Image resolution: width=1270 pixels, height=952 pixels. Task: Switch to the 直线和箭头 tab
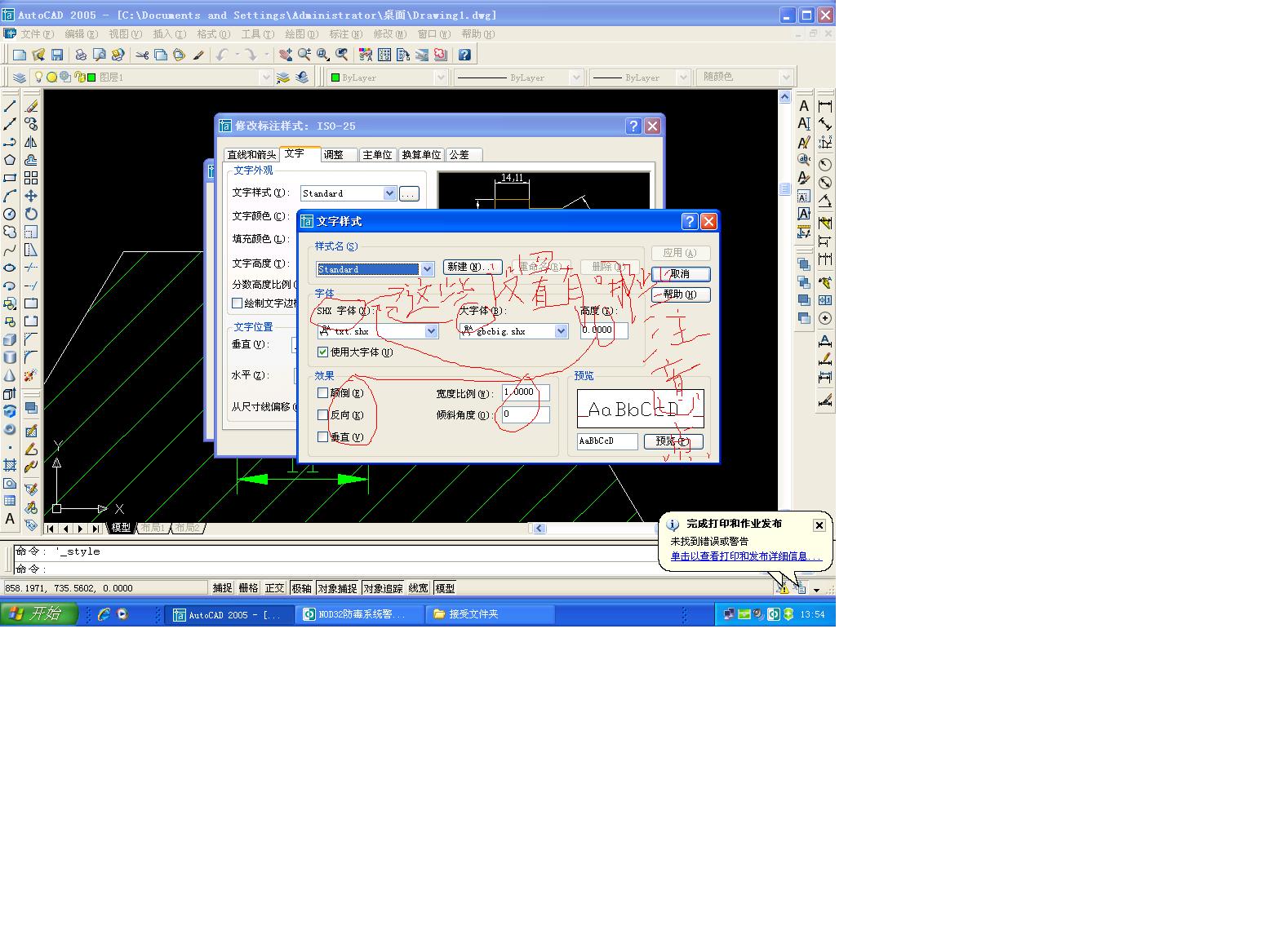coord(251,155)
